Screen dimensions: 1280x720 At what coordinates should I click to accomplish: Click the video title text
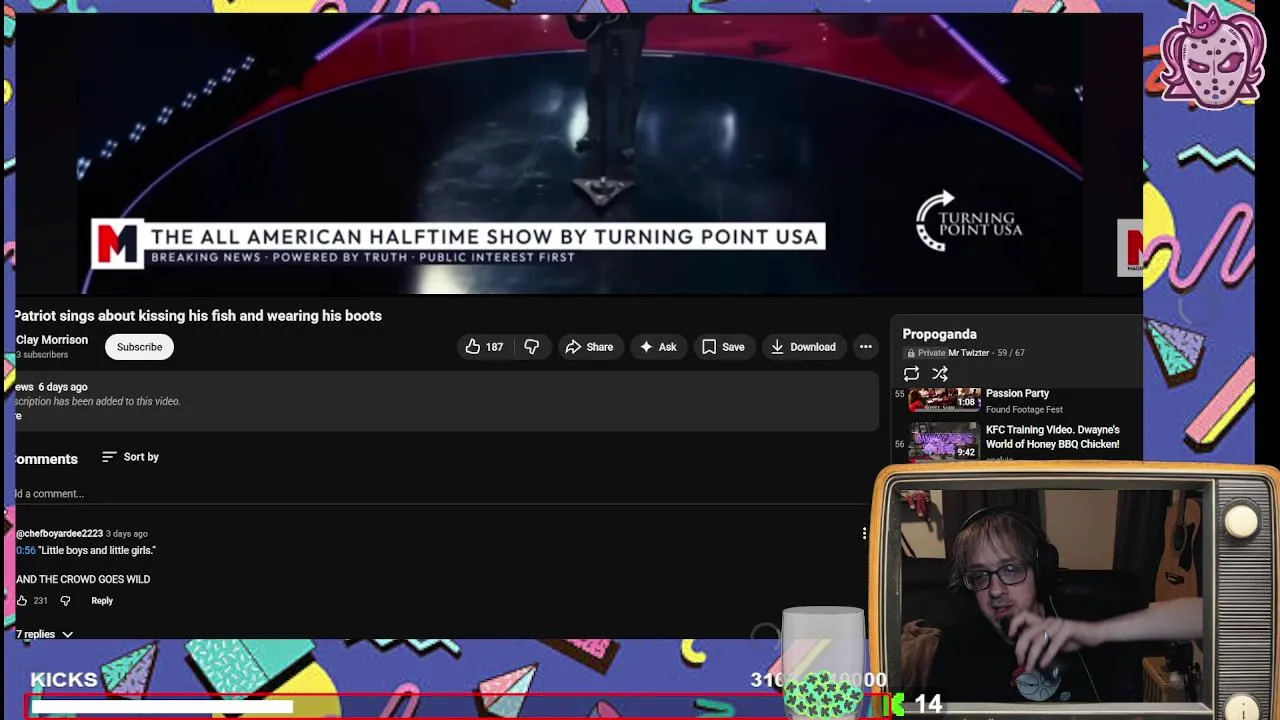(x=198, y=316)
